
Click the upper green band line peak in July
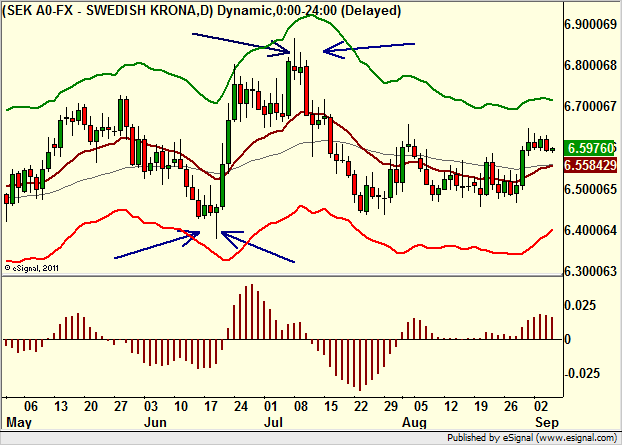(311, 15)
